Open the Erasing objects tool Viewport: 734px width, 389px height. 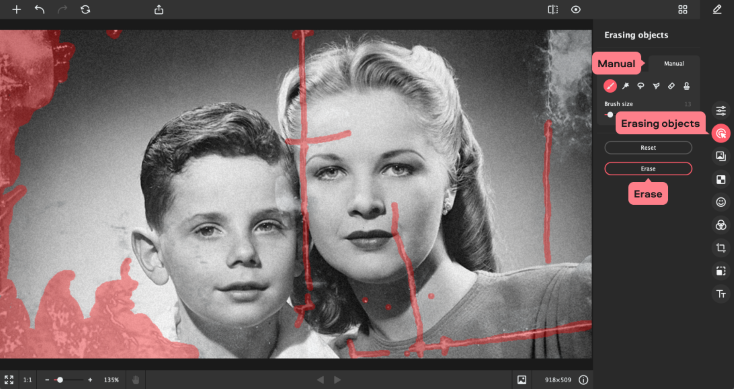[x=721, y=133]
